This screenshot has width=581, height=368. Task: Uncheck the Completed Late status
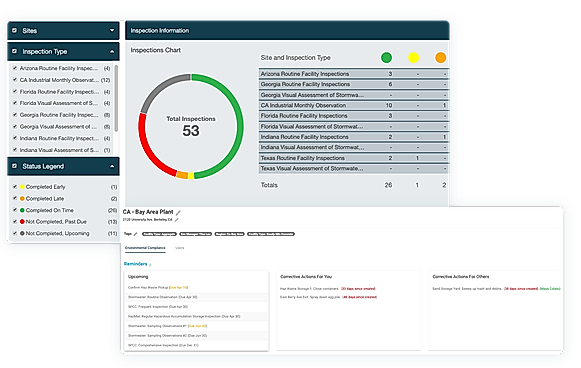pyautogui.click(x=15, y=198)
